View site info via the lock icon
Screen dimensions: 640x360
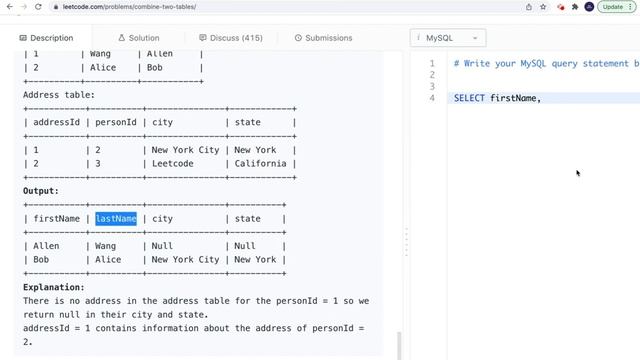56,7
